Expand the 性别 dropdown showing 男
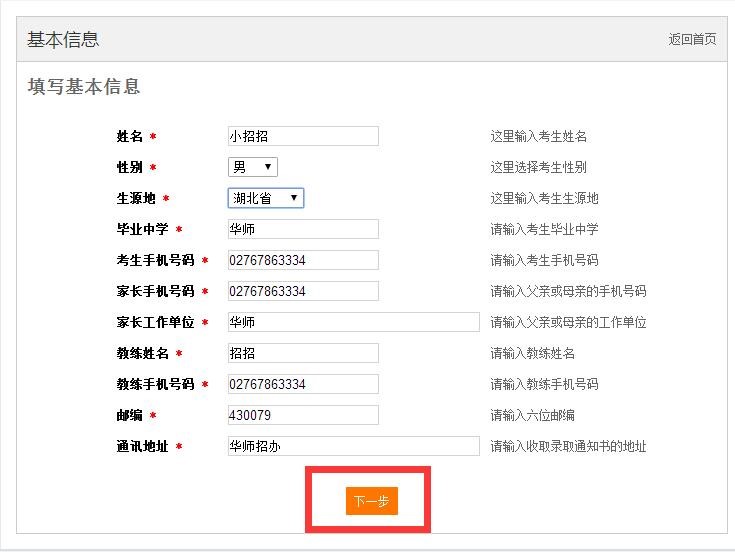This screenshot has width=735, height=552. (x=253, y=167)
